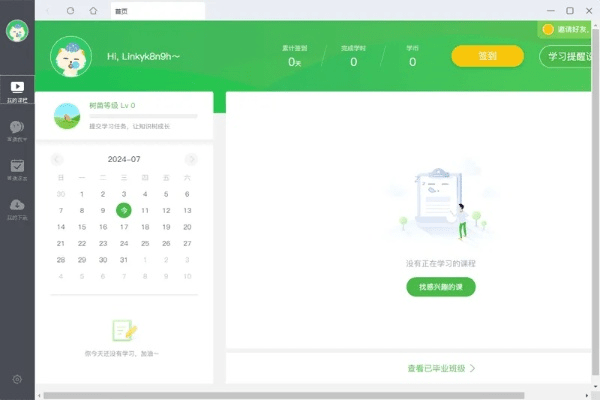Click the sidebar cat logo avatar
This screenshot has width=600, height=400.
[x=17, y=33]
